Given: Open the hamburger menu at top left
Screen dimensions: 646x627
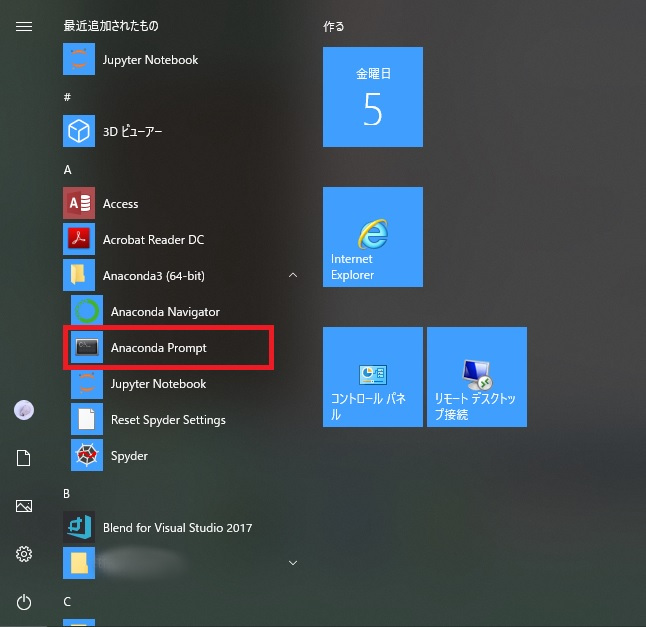Looking at the screenshot, I should pyautogui.click(x=23, y=27).
